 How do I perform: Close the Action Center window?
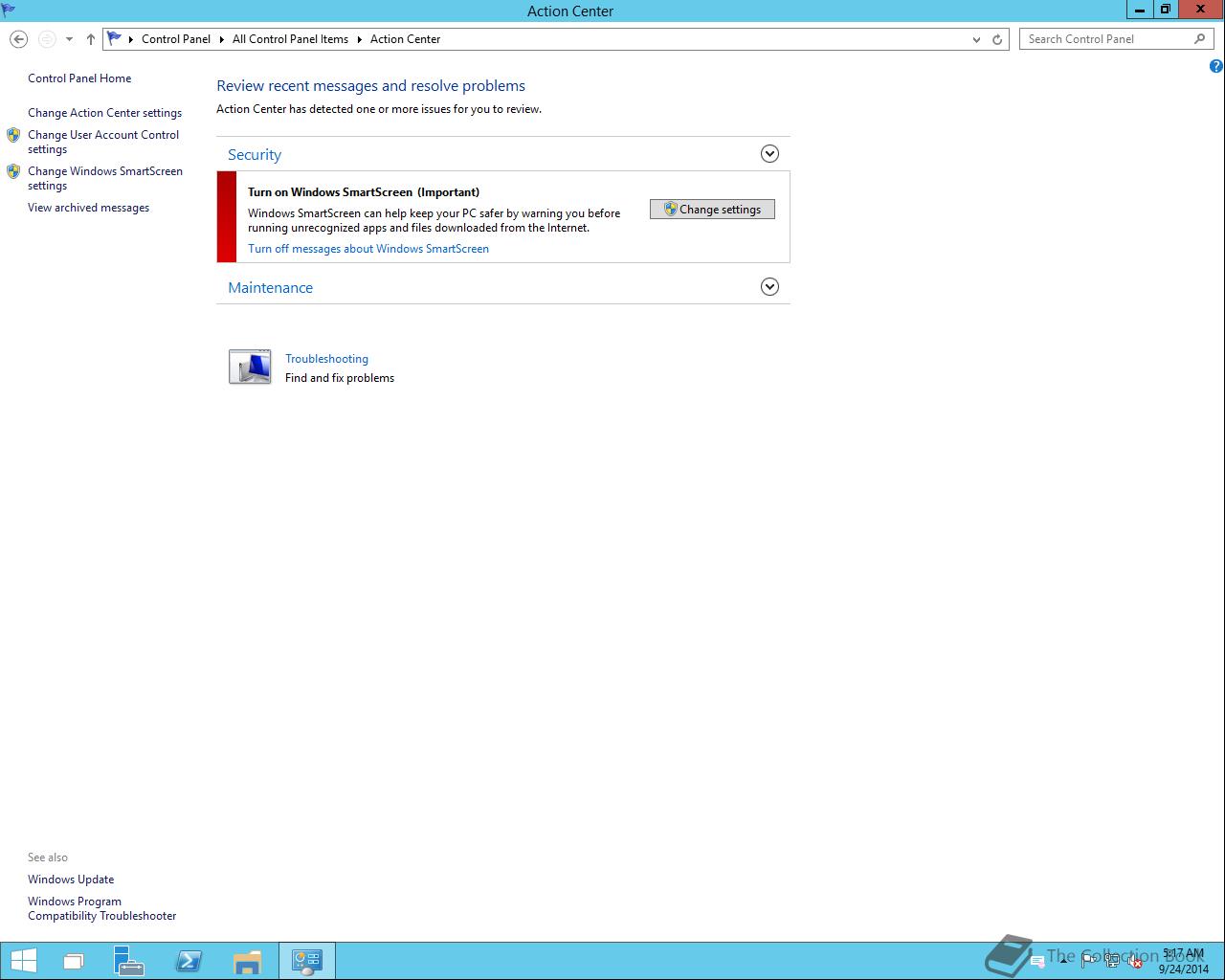tap(1200, 10)
